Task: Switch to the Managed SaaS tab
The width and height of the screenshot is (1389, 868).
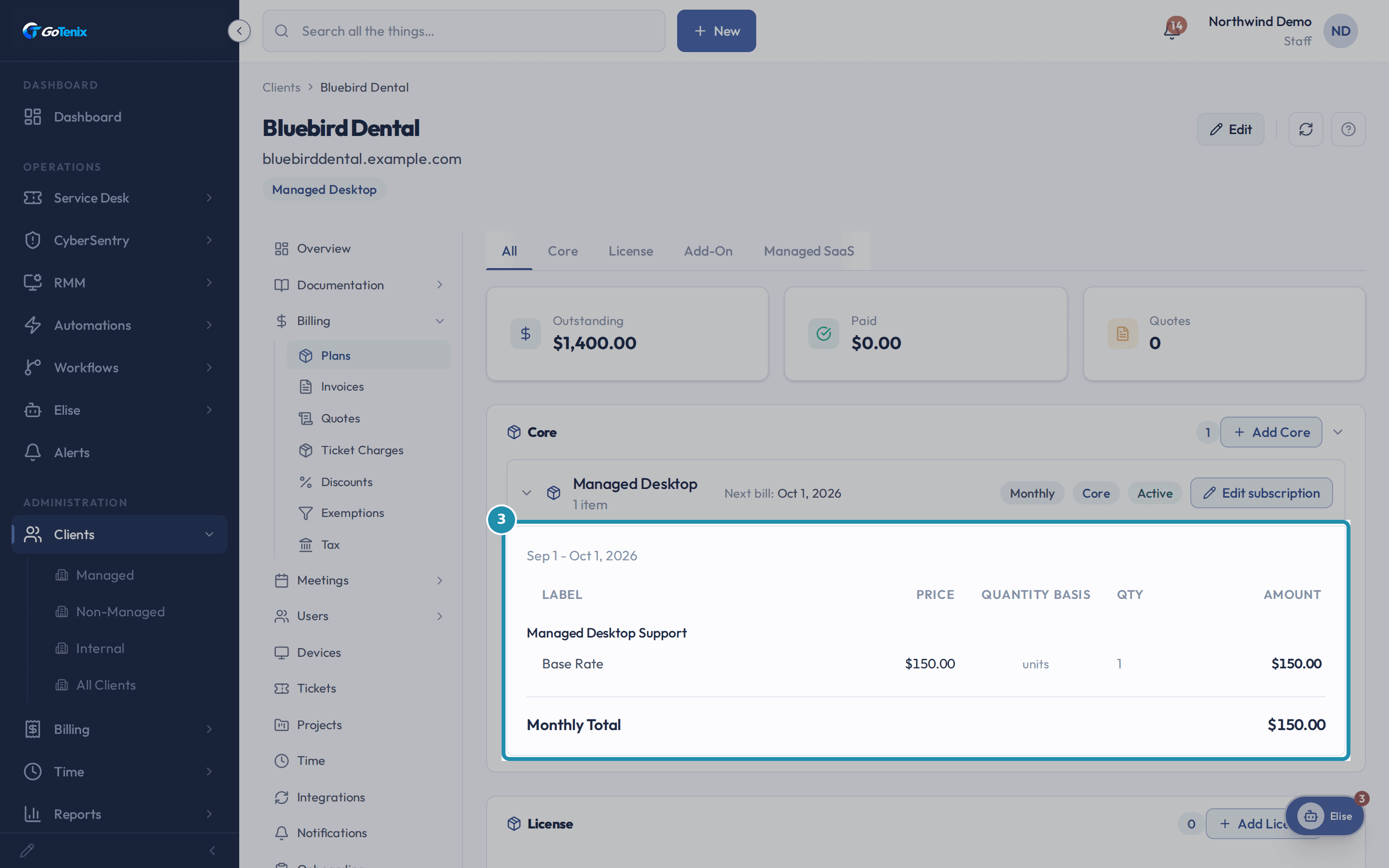Action: point(809,251)
